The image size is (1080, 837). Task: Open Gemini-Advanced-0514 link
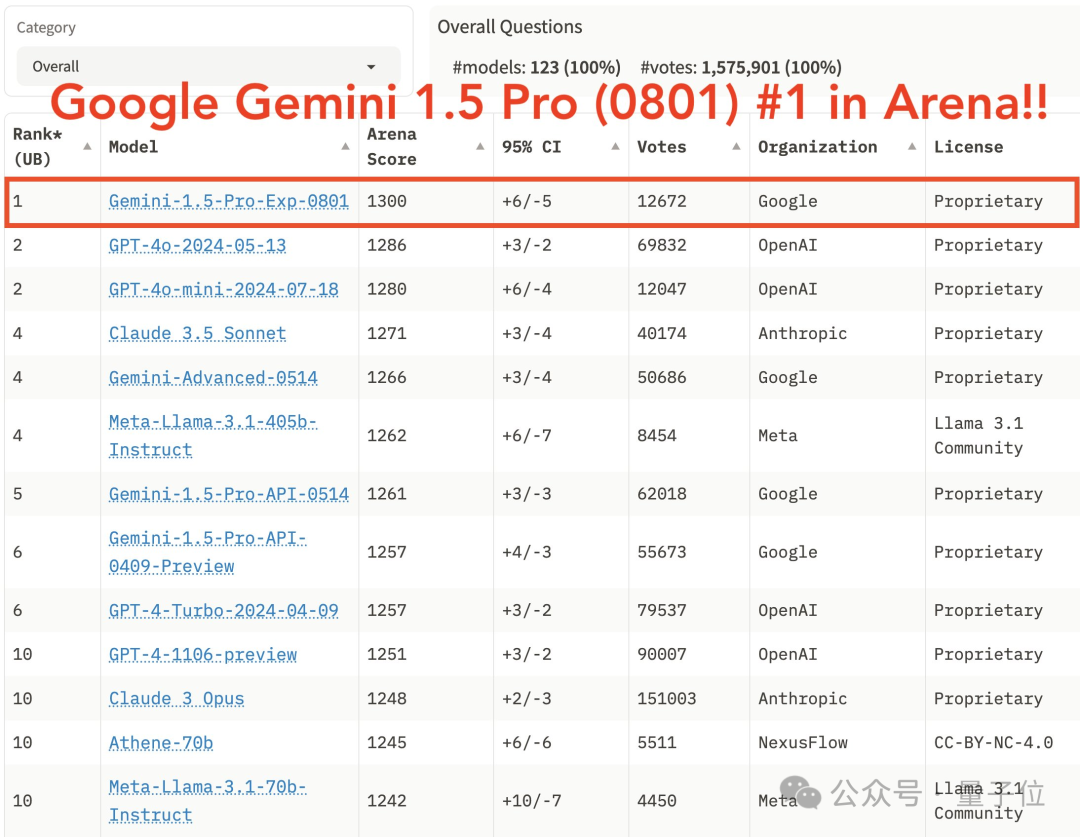tap(213, 378)
